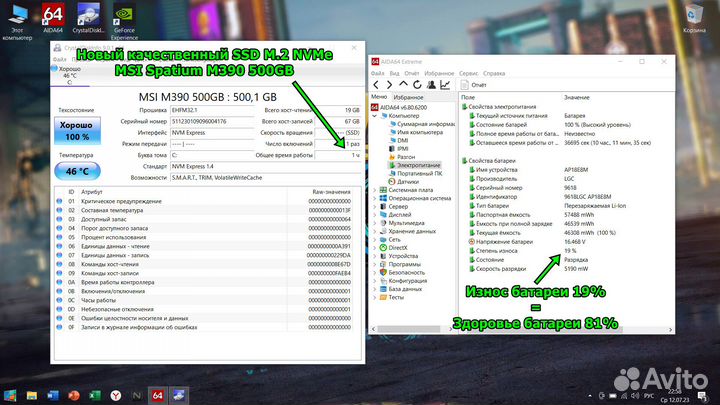Expand the DirectX node
Viewport: 720px width, 405px height.
374,248
